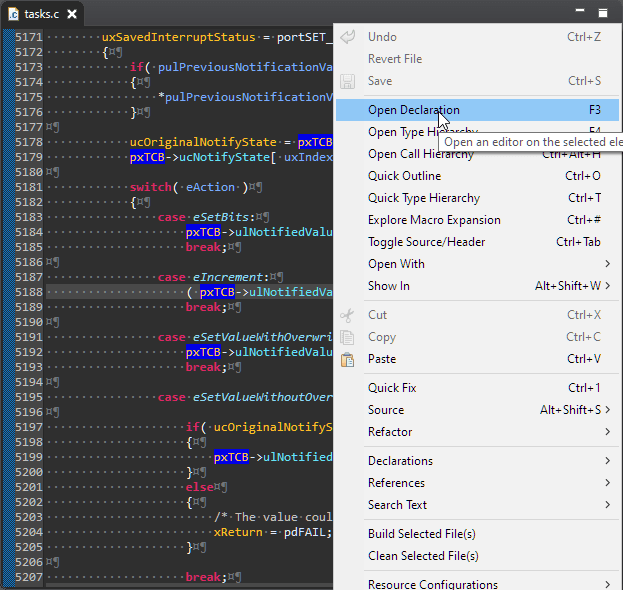
Task: Click highlighted 'pxTCB' on line 5199
Action: (x=231, y=457)
